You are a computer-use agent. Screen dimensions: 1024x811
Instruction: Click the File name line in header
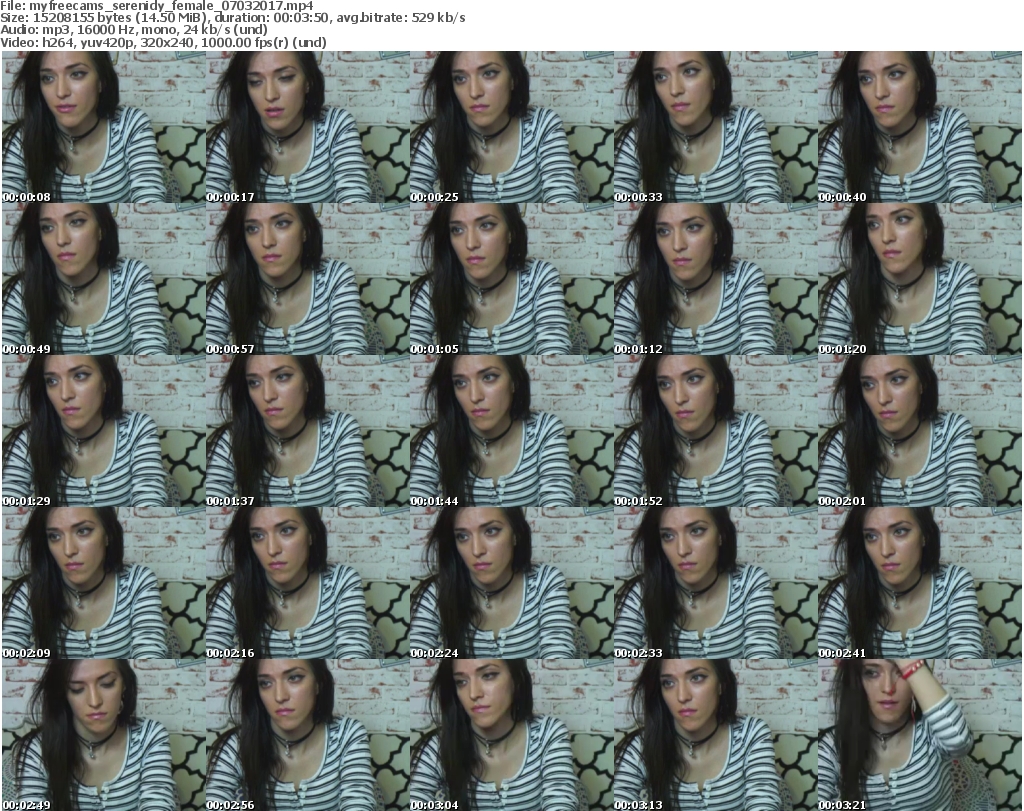coord(157,6)
